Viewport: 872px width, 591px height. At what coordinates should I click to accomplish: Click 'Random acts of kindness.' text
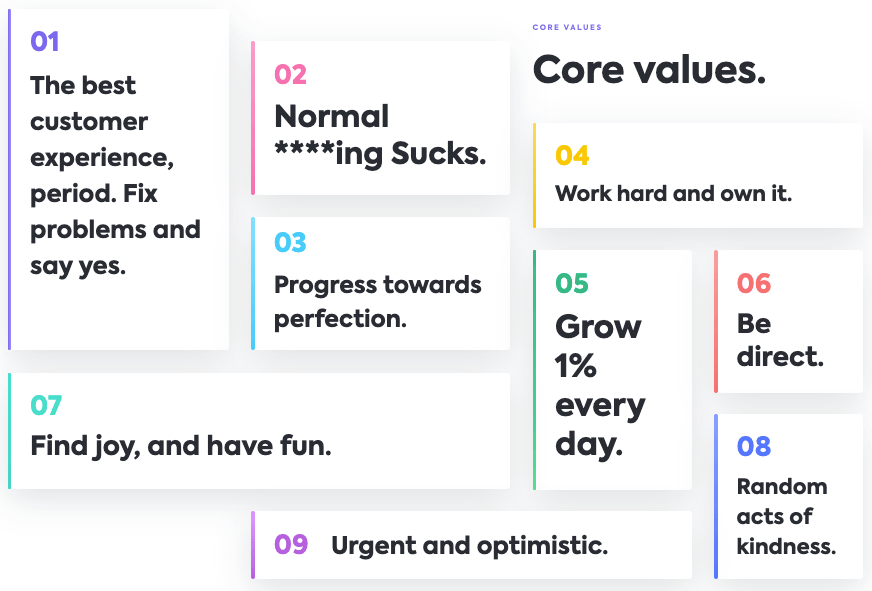coord(786,516)
